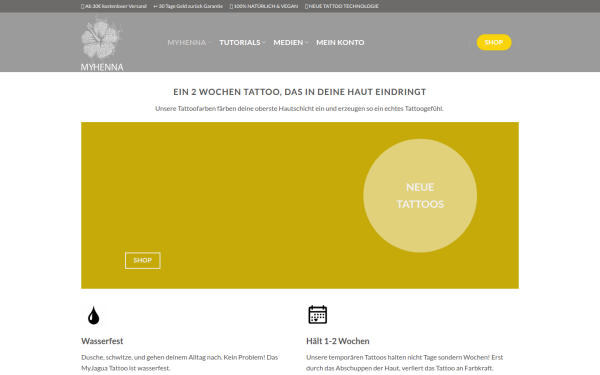Screen dimensions: 600x375
Task: Click the MyHenna hibiscus flower logo
Action: point(102,43)
